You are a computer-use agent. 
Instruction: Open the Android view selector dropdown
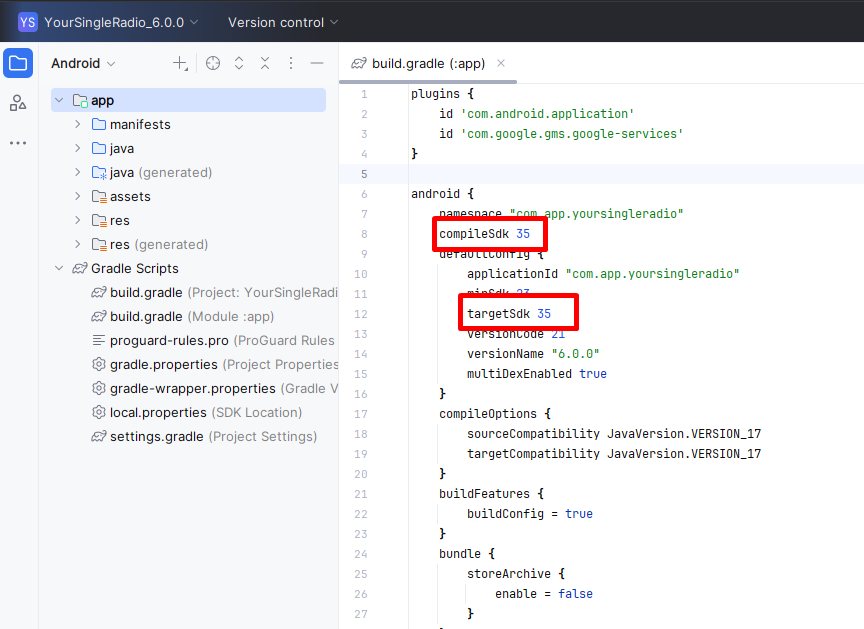coord(83,63)
